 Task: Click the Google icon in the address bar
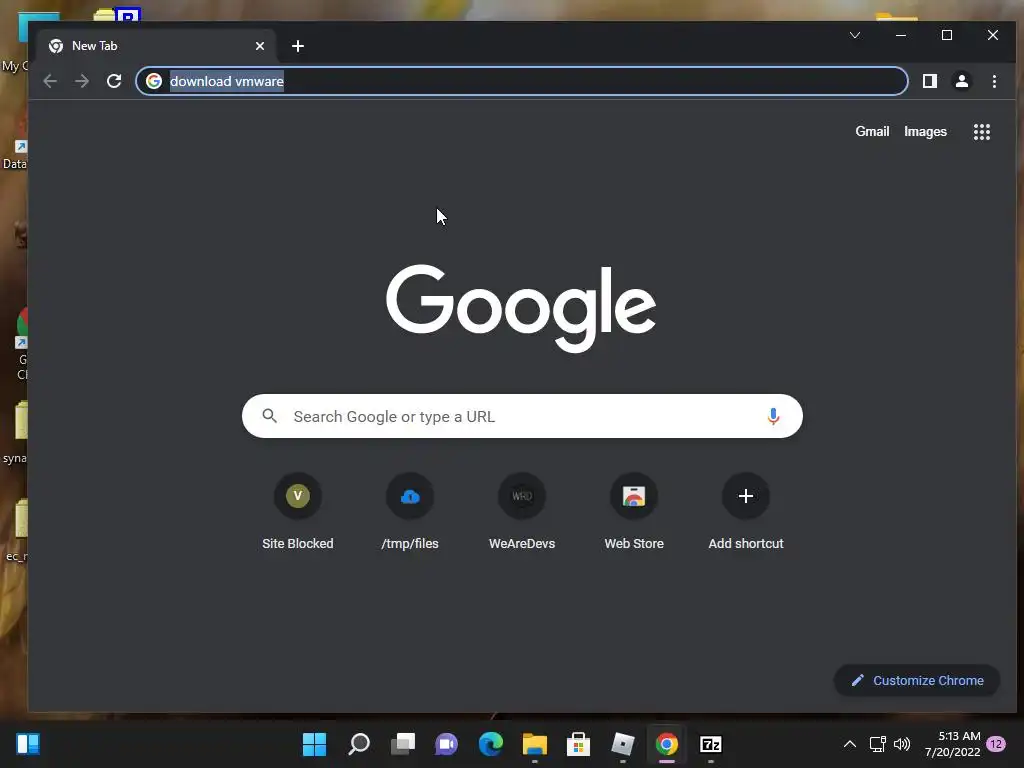(154, 81)
